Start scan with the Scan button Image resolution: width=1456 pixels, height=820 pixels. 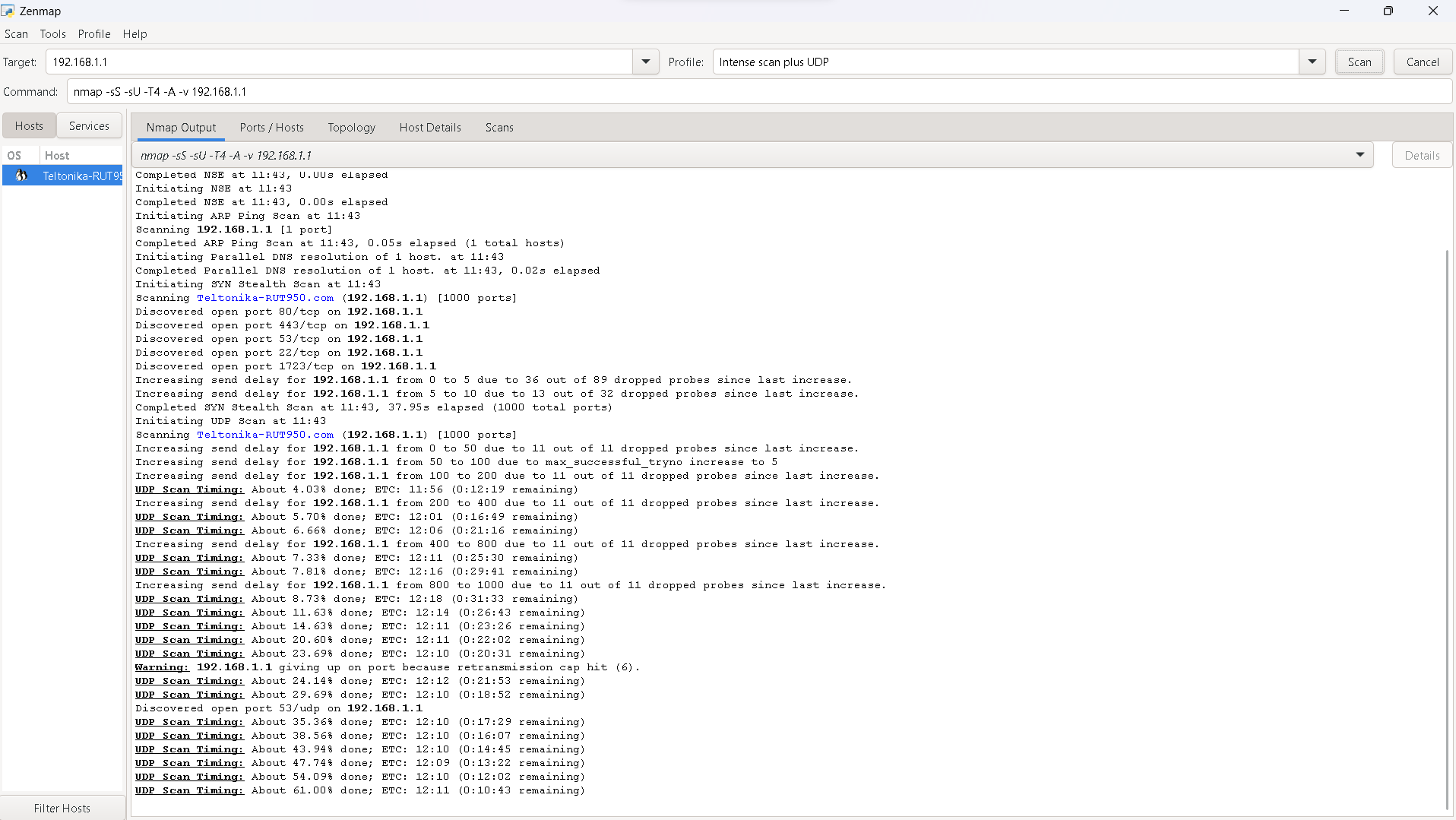pyautogui.click(x=1359, y=62)
